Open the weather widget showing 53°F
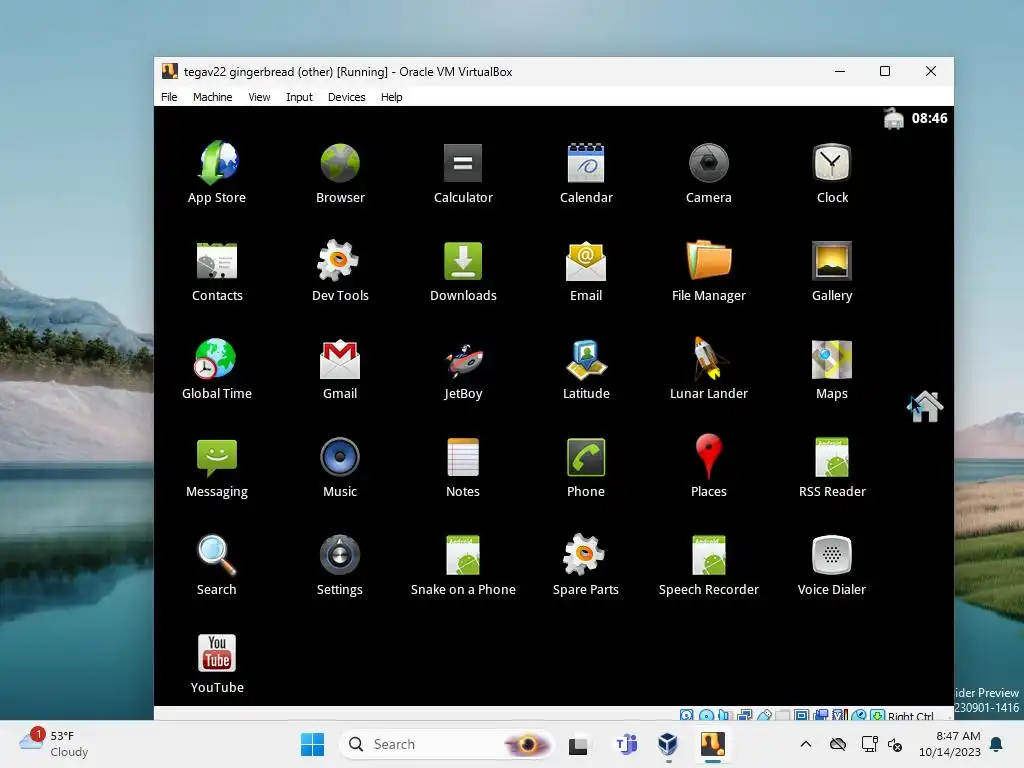1024x768 pixels. 54,744
